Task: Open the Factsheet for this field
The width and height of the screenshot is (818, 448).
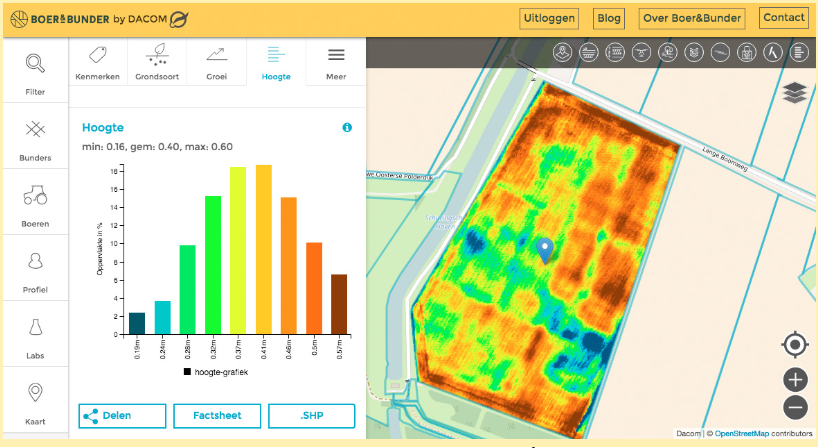Action: tap(217, 416)
